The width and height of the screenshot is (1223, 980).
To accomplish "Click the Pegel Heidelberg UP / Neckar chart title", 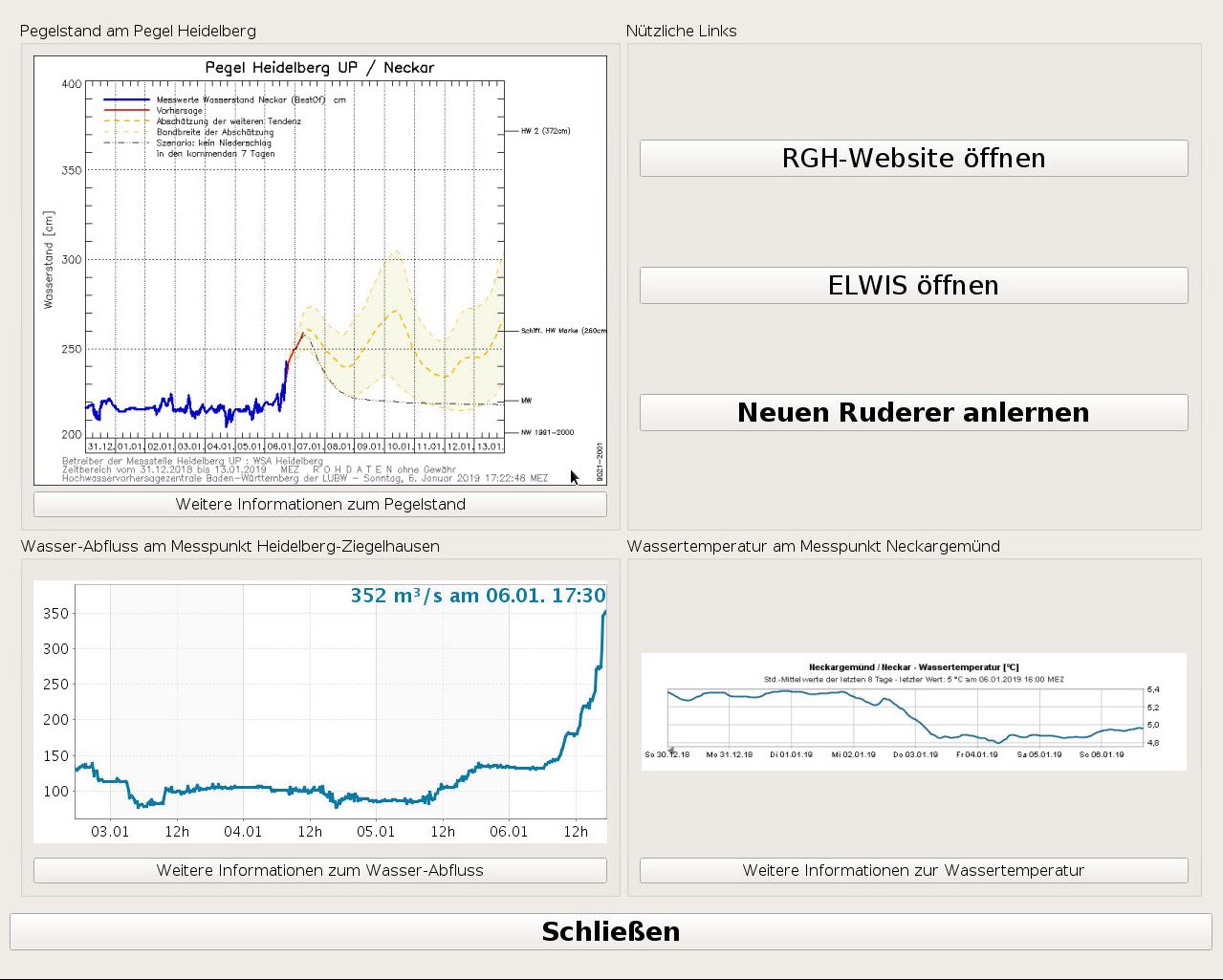I will coord(319,68).
